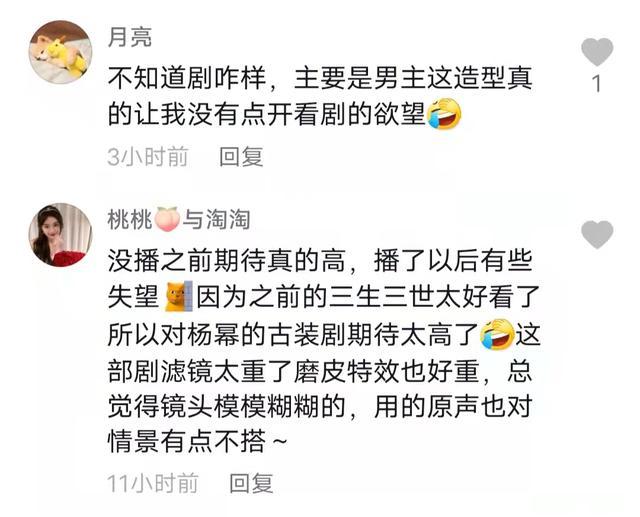Click the like count under the first heart

tap(597, 84)
